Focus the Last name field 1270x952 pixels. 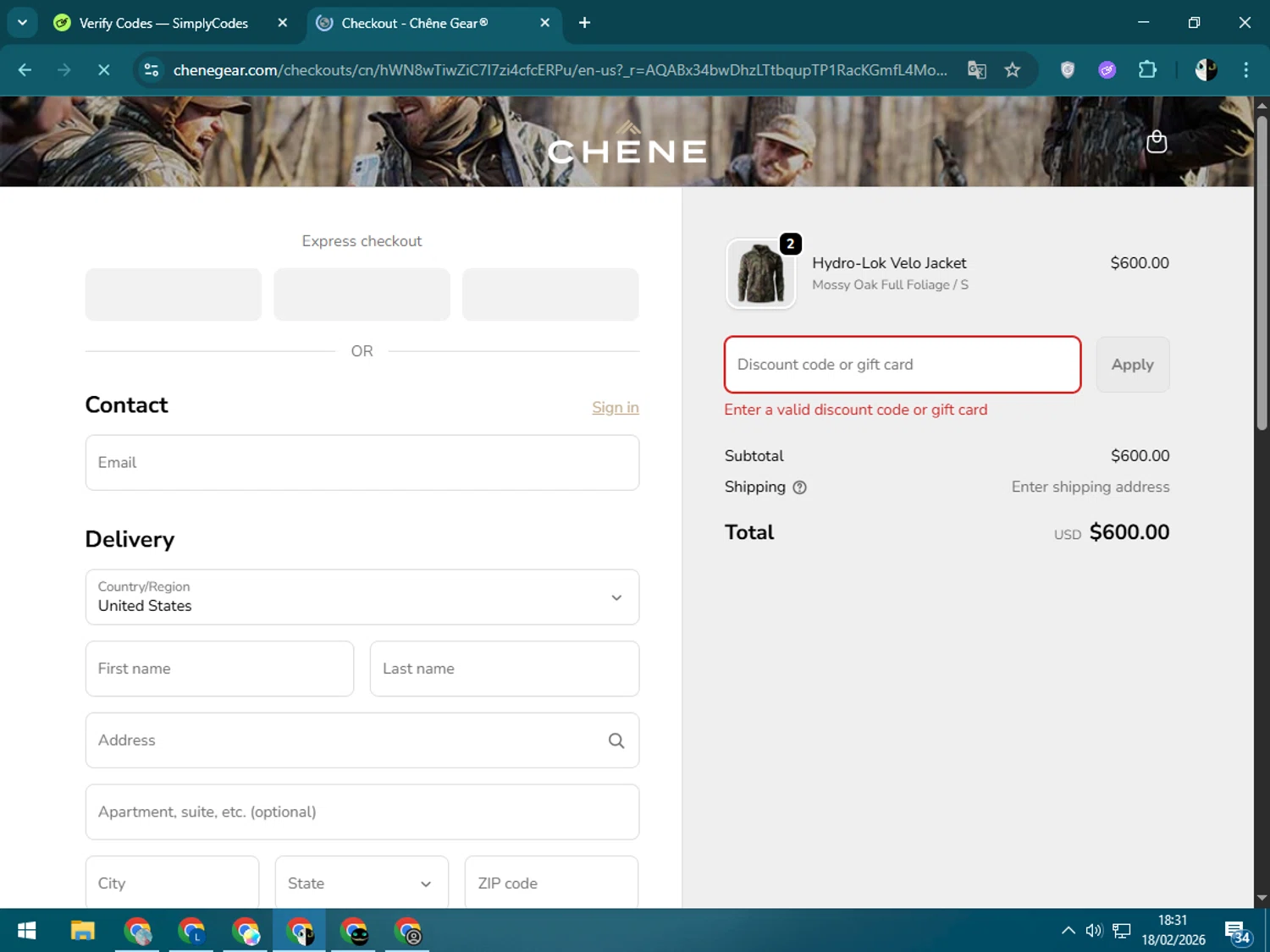[505, 669]
